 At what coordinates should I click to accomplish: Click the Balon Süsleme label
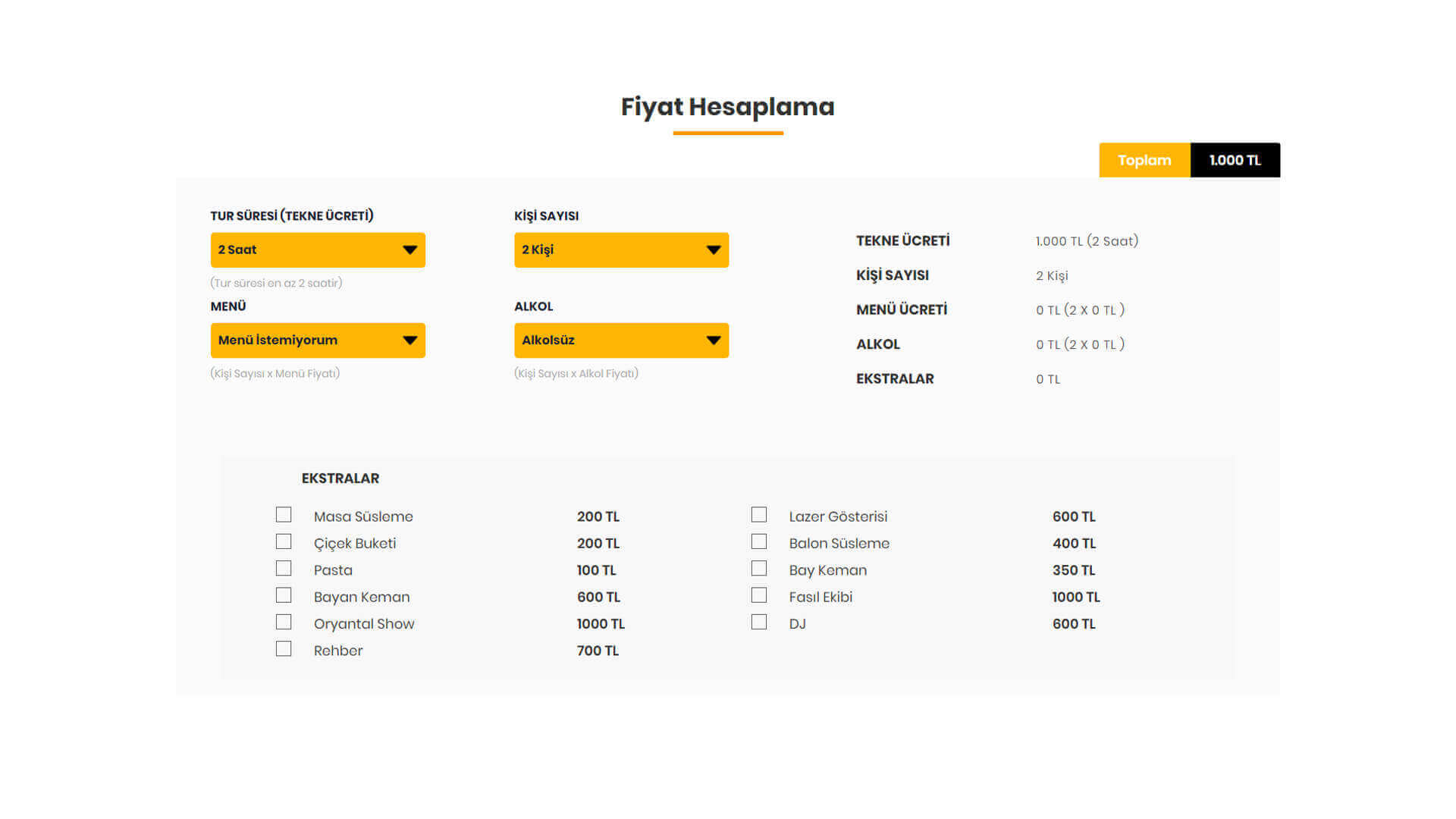tap(839, 544)
